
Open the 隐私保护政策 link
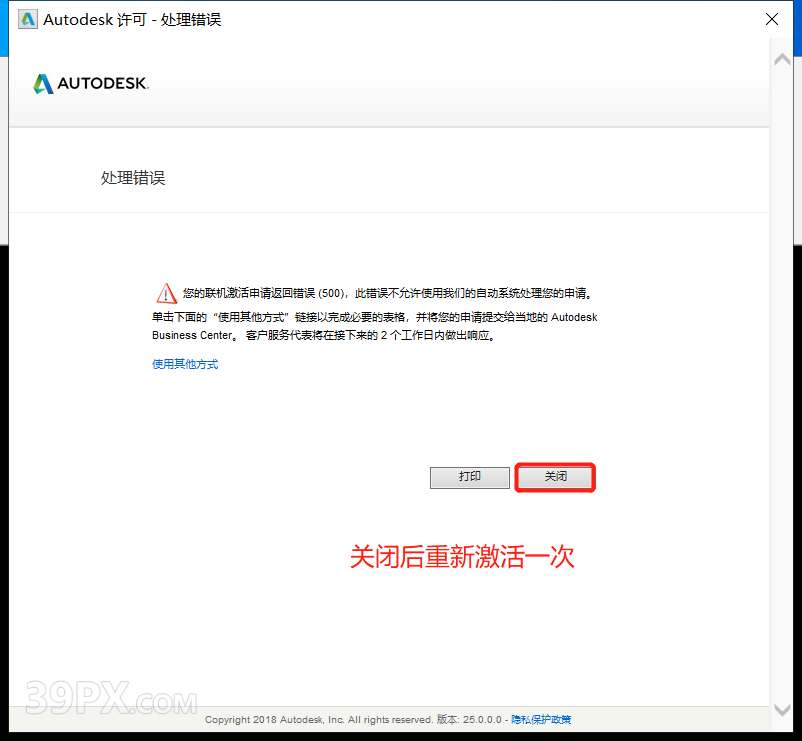[541, 720]
